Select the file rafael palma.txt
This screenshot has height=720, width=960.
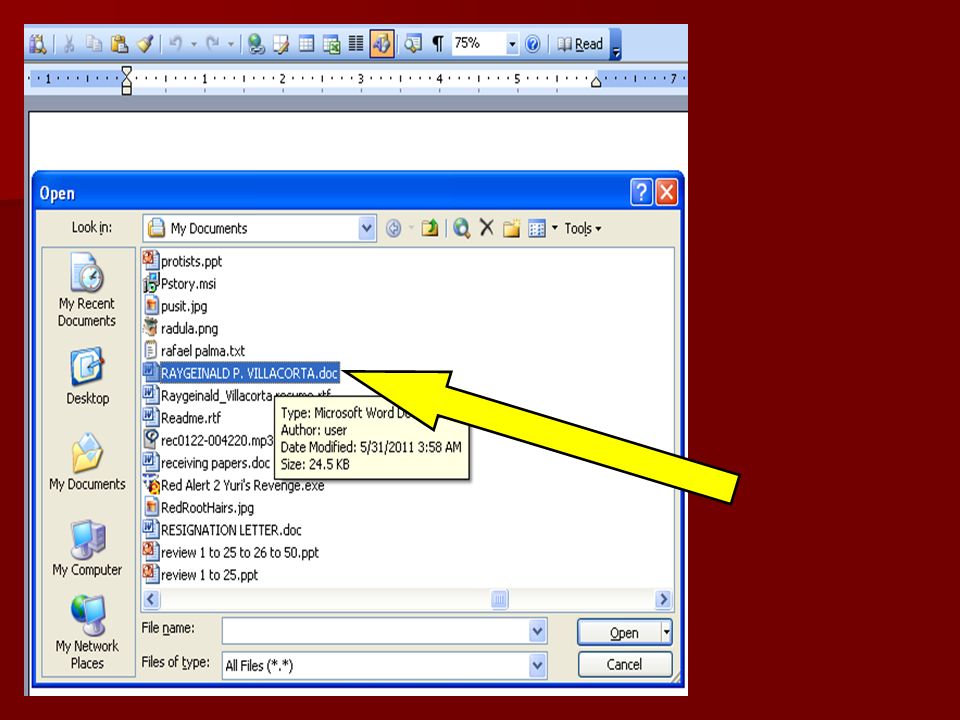[x=194, y=350]
